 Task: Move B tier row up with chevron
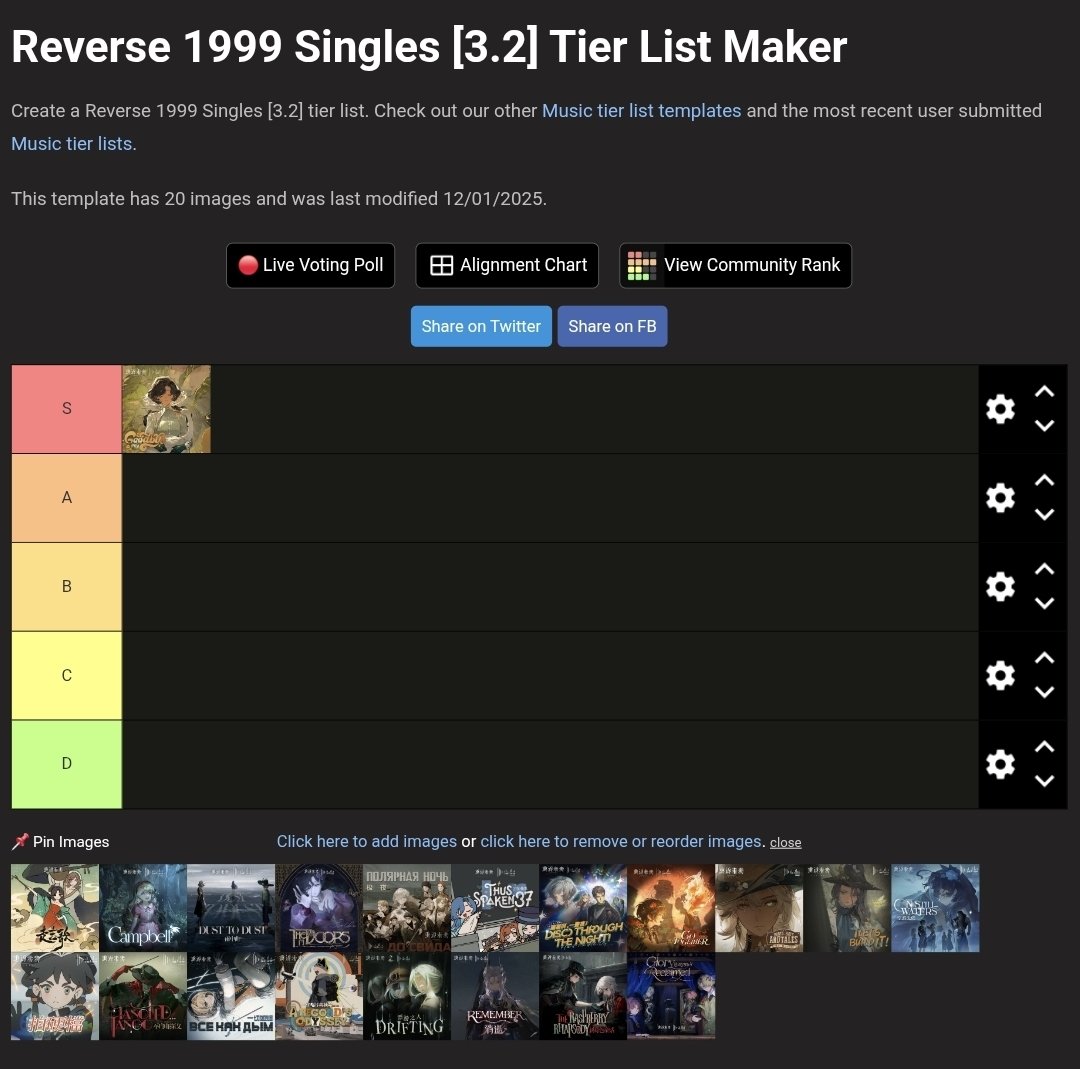(x=1044, y=569)
